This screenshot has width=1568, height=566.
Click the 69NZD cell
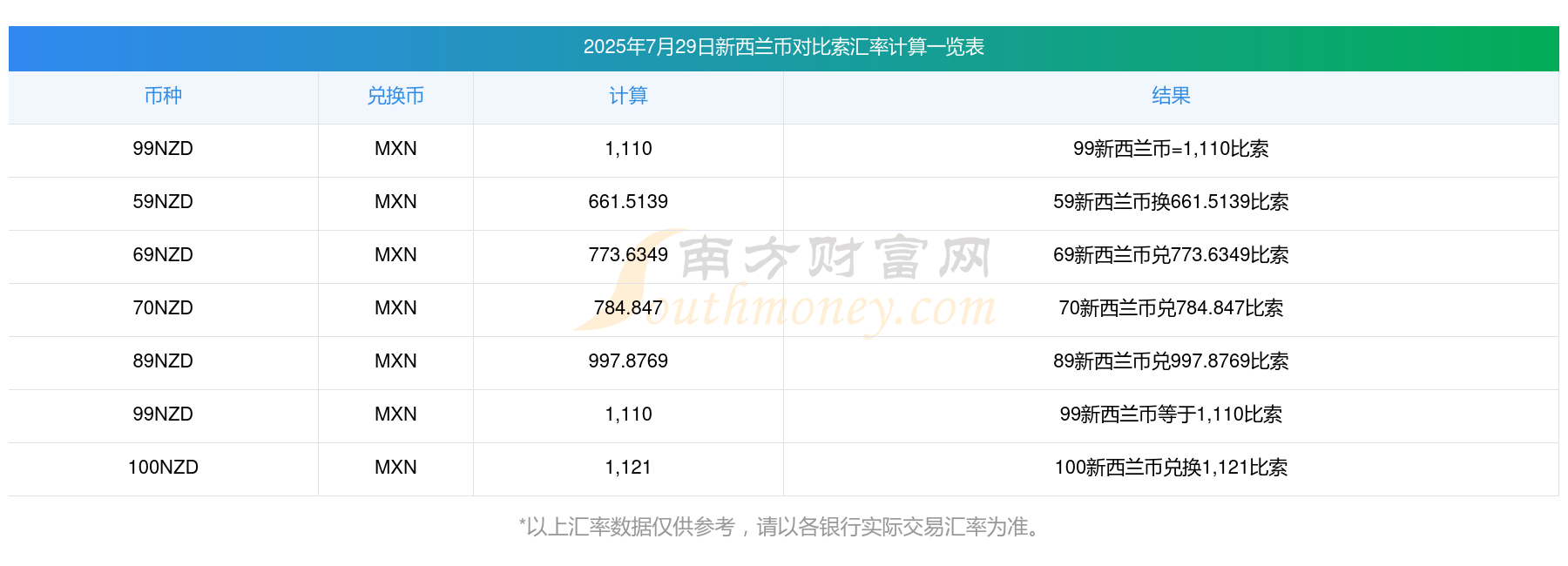click(163, 255)
